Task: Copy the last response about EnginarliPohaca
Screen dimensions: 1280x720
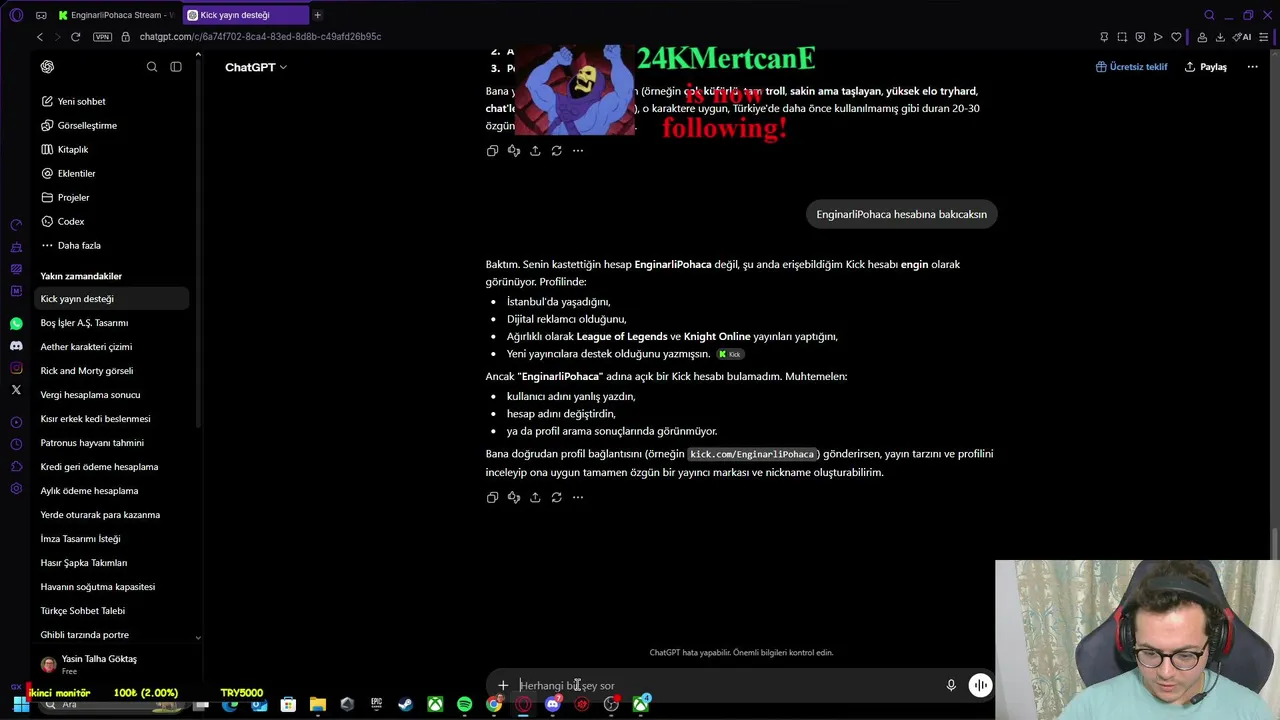Action: pos(492,497)
